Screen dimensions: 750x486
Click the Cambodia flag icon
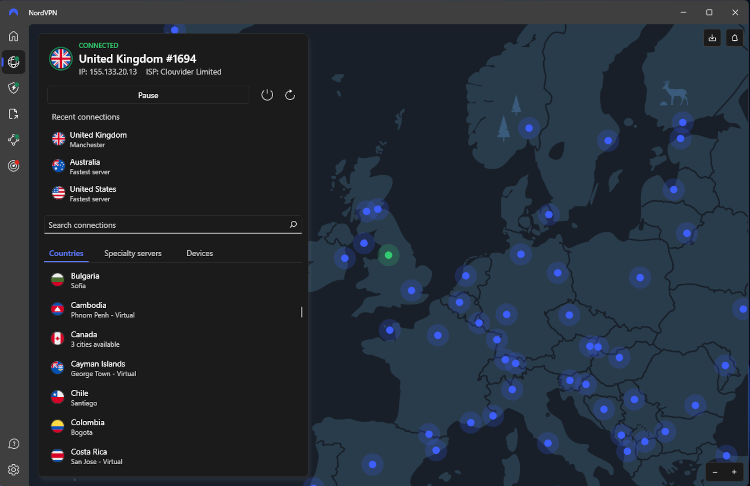57,309
